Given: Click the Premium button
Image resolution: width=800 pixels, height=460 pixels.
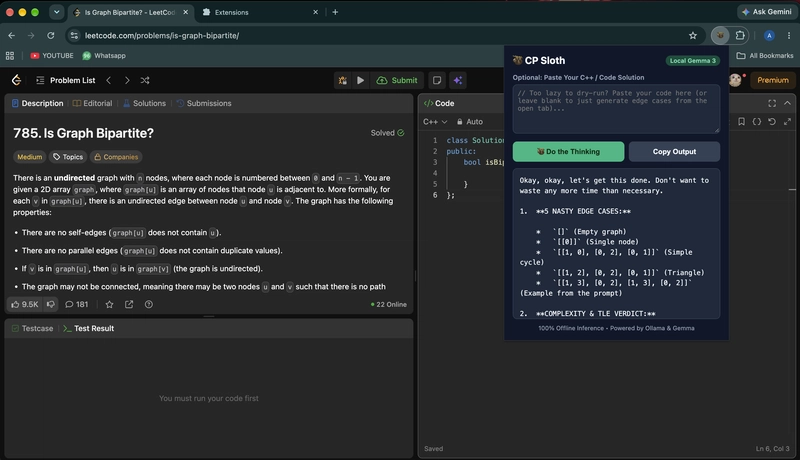Looking at the screenshot, I should (772, 80).
